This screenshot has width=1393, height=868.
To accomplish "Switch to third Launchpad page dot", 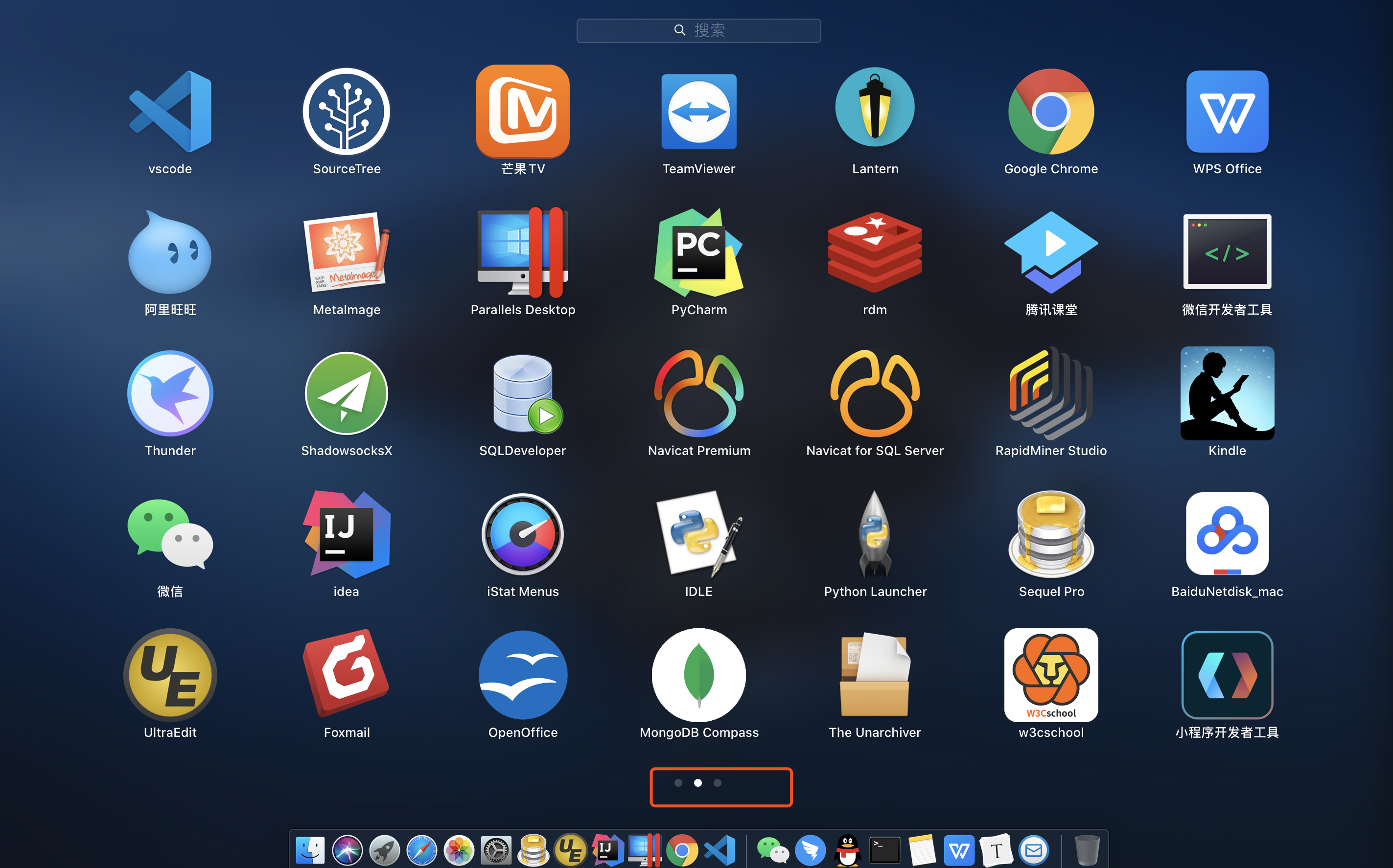I will pyautogui.click(x=717, y=783).
